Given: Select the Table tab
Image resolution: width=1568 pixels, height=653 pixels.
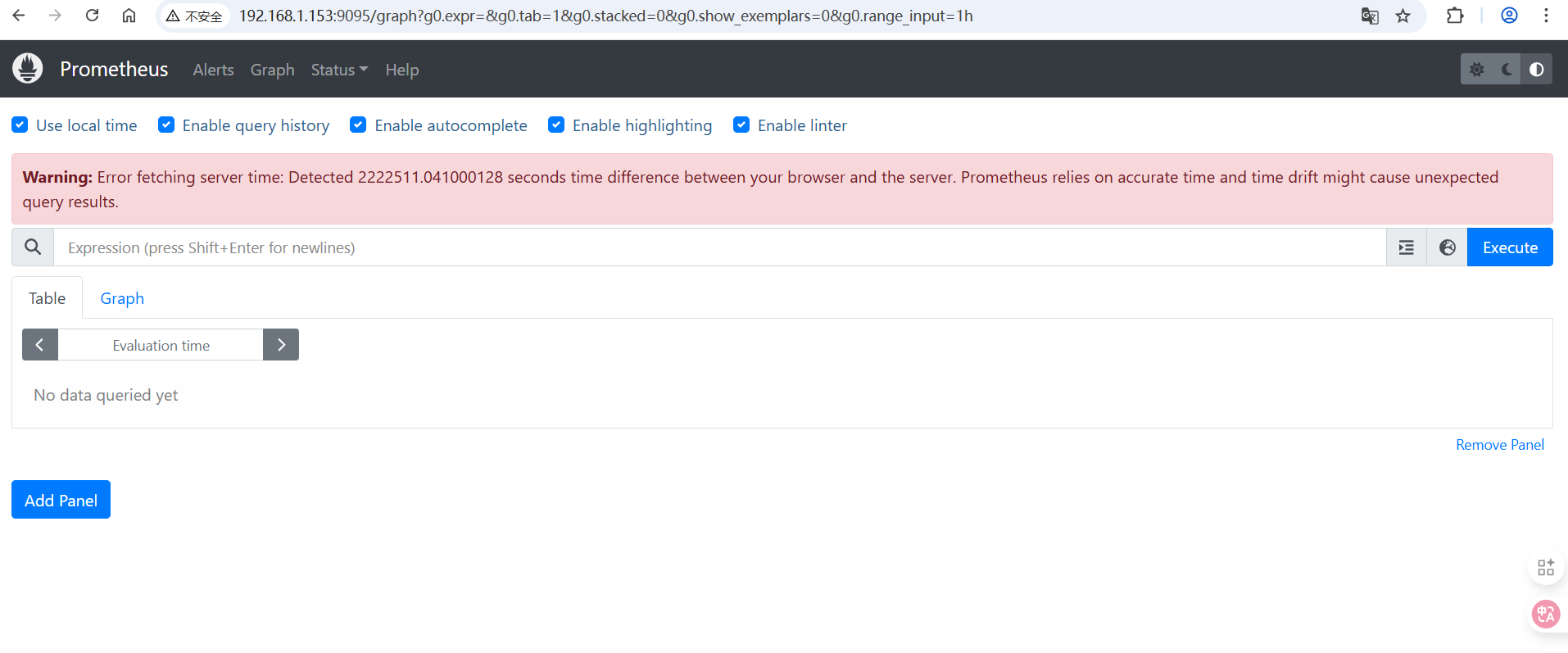Looking at the screenshot, I should pyautogui.click(x=47, y=298).
